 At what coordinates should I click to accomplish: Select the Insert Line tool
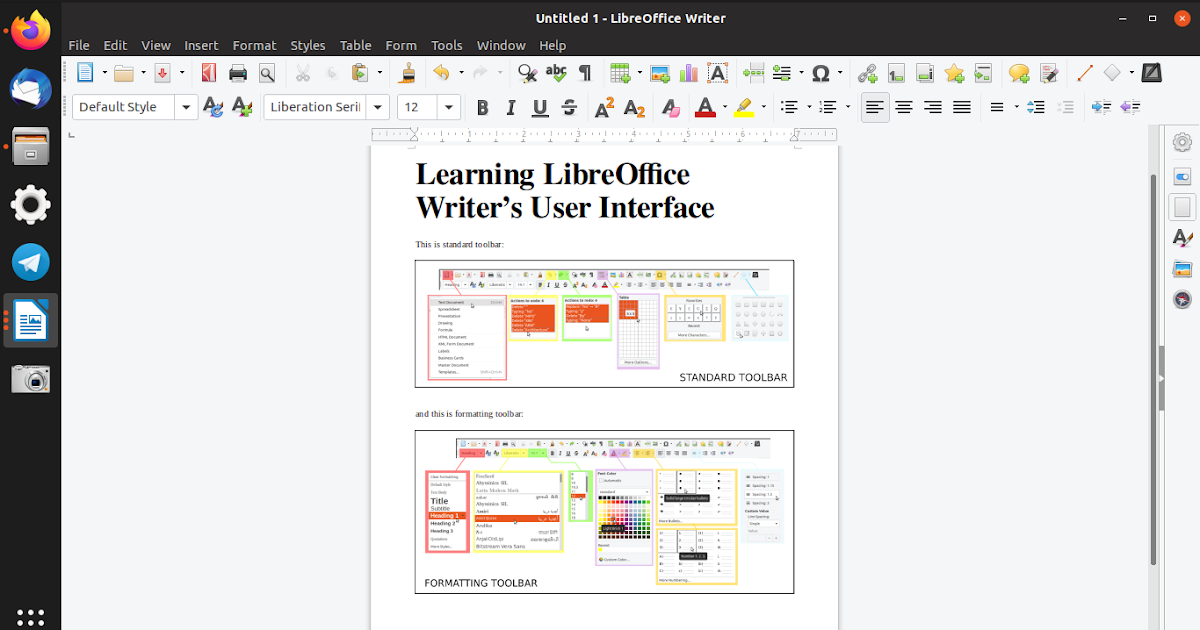pyautogui.click(x=1084, y=73)
